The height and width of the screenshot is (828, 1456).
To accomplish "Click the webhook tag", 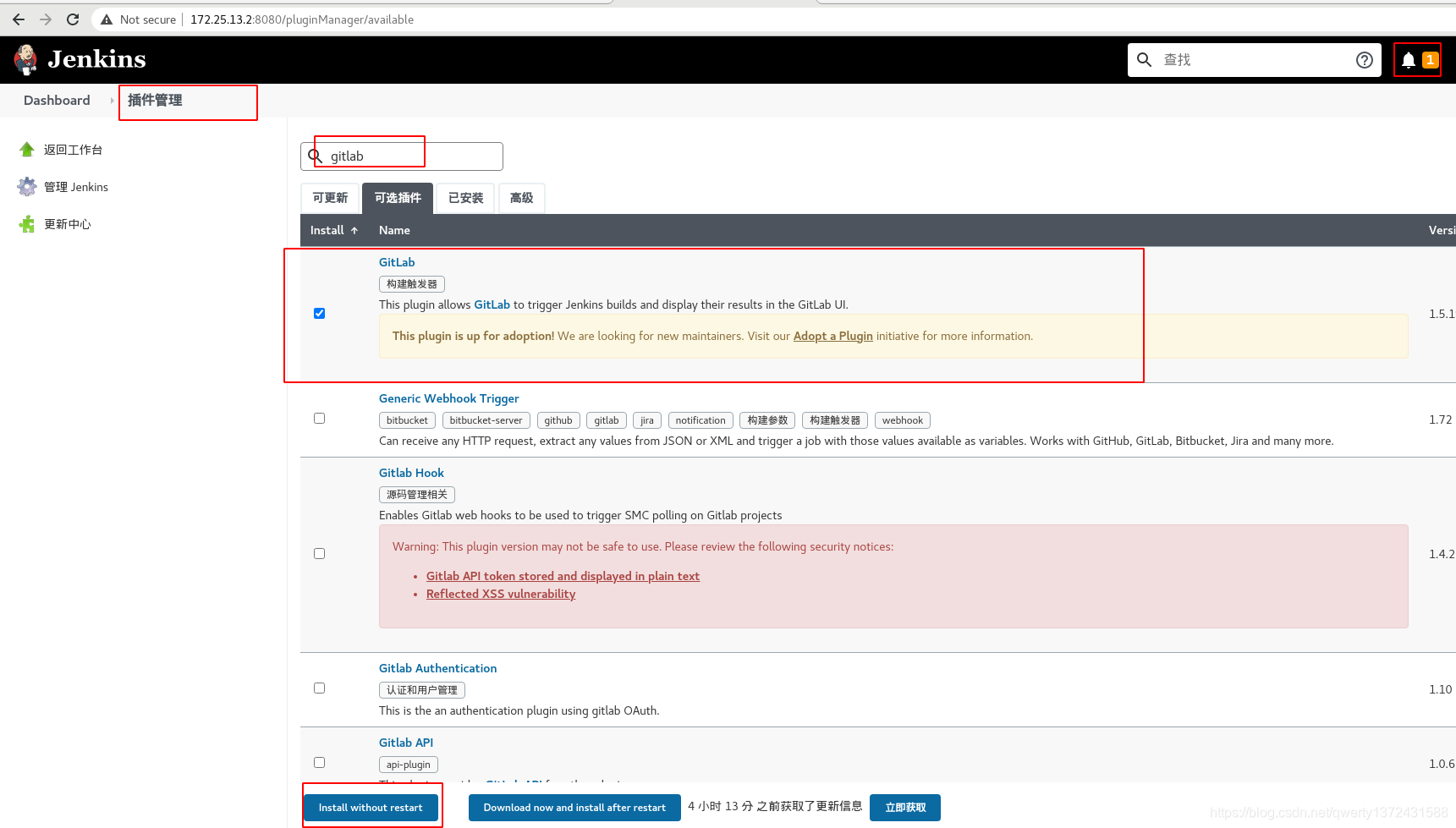I will [903, 420].
